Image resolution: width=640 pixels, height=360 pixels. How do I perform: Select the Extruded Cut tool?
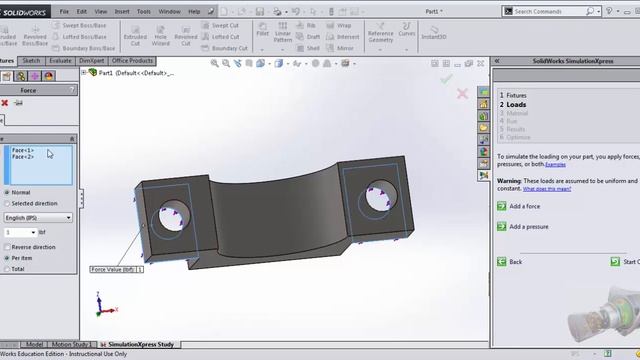pyautogui.click(x=135, y=35)
